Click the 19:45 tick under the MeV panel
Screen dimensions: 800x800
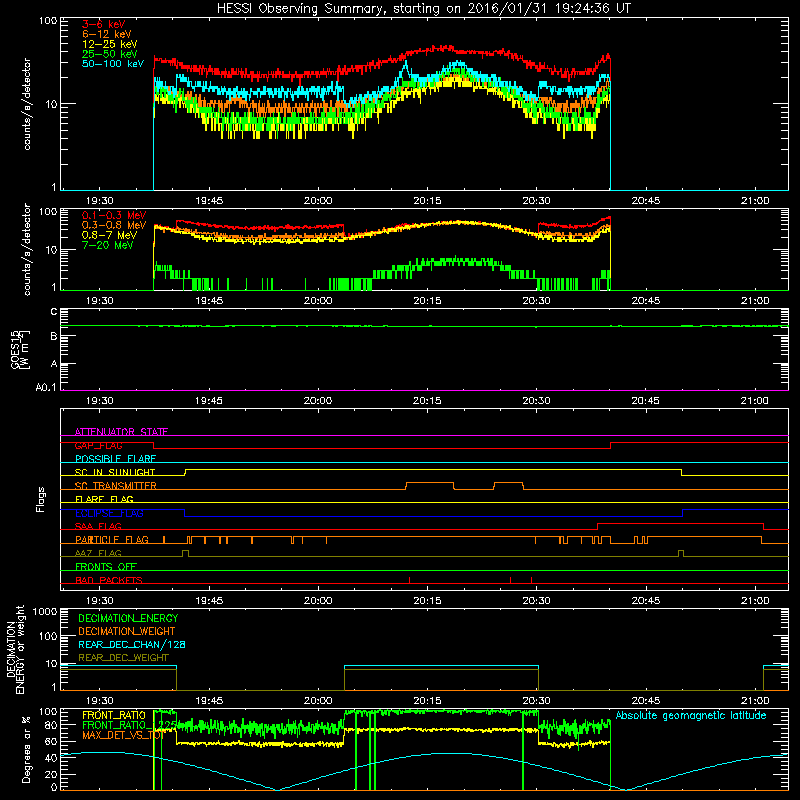209,301
